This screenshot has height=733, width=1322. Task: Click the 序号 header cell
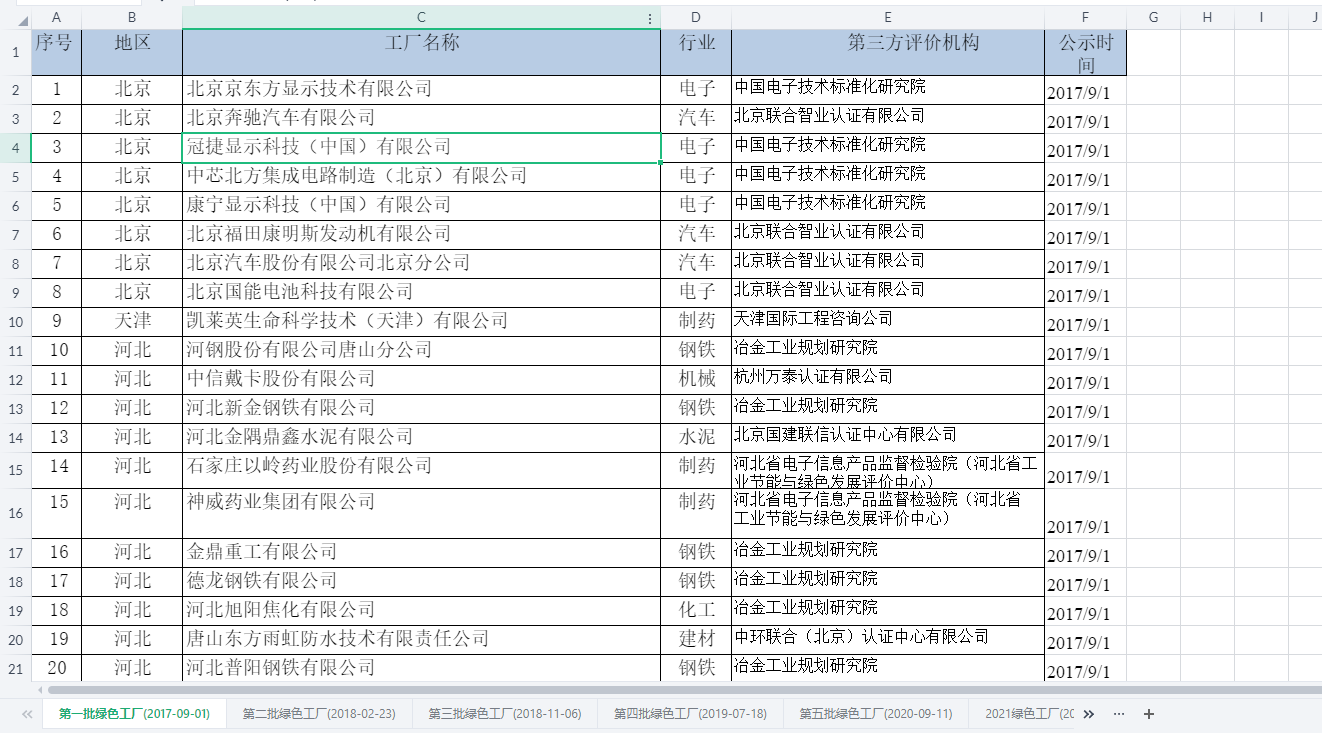56,52
